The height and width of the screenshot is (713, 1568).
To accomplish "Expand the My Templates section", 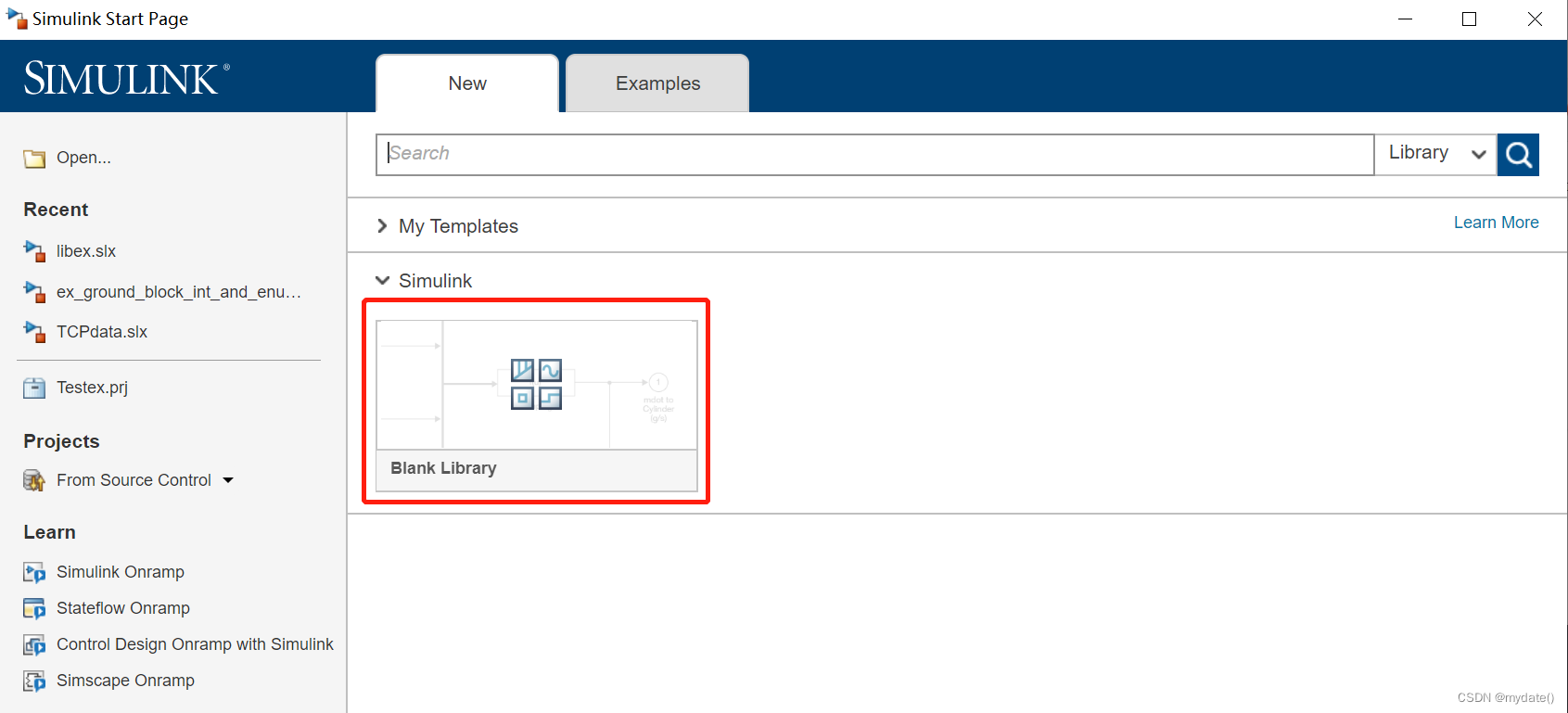I will coord(382,226).
